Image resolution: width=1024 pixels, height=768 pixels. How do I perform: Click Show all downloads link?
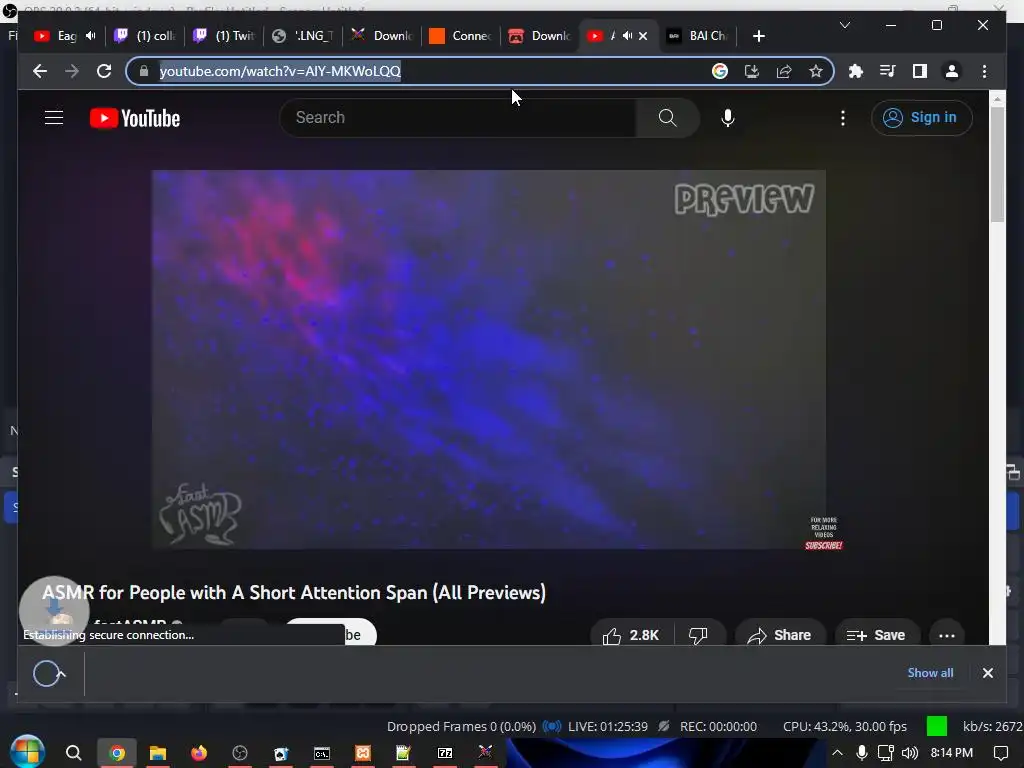click(930, 673)
